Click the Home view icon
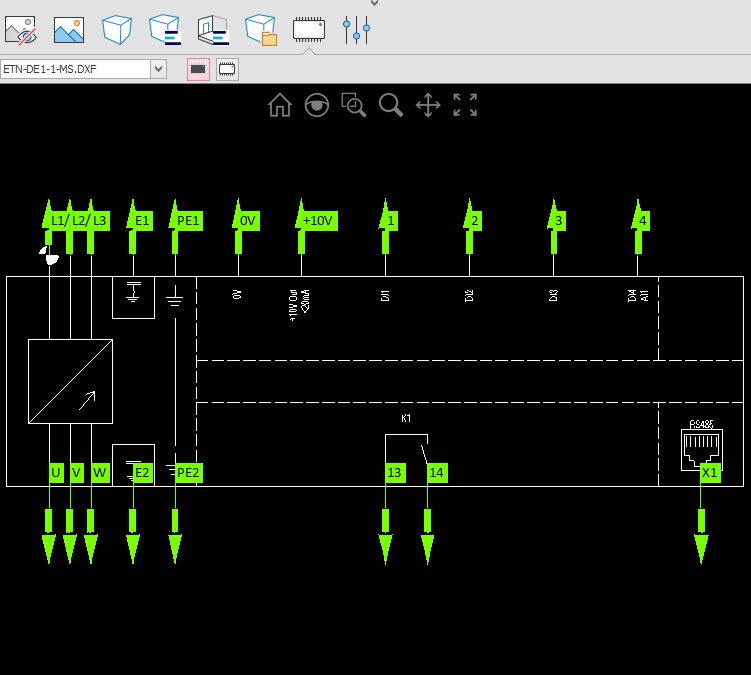The image size is (751, 675). click(280, 105)
